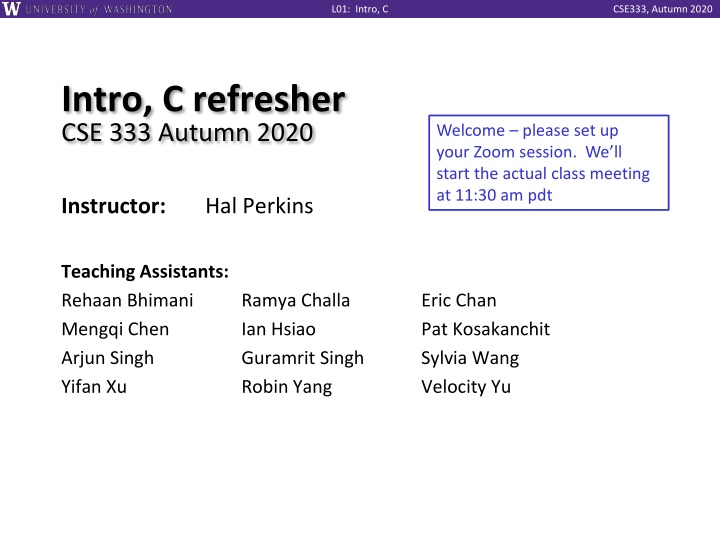Viewport: 720px width, 540px height.
Task: Select TA name 'Eric Chan'
Action: pos(459,300)
